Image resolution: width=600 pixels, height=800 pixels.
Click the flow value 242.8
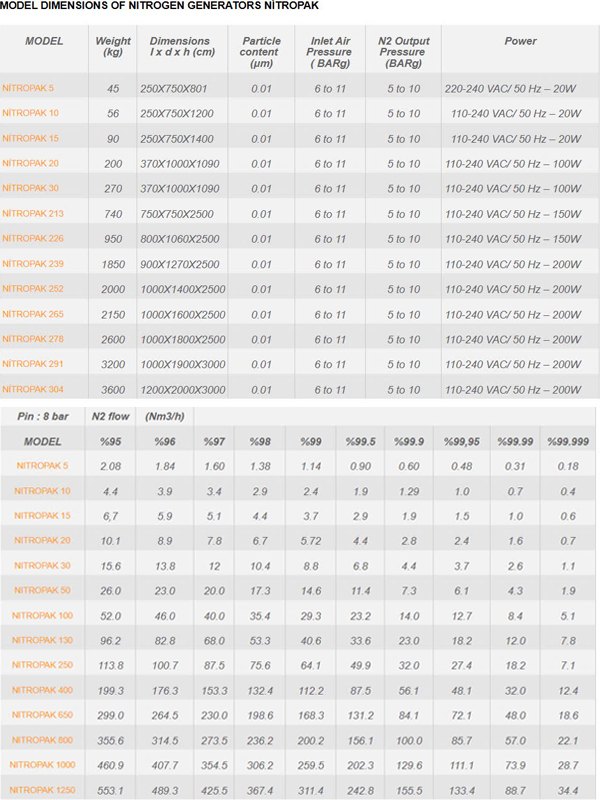pos(361,790)
